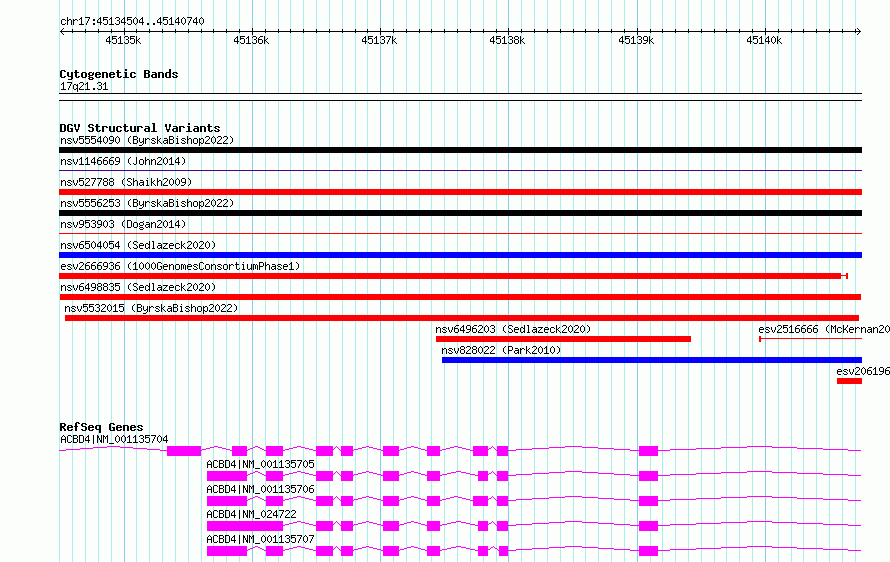Click the 45139k ruler label
890x562 pixels.
click(x=636, y=40)
